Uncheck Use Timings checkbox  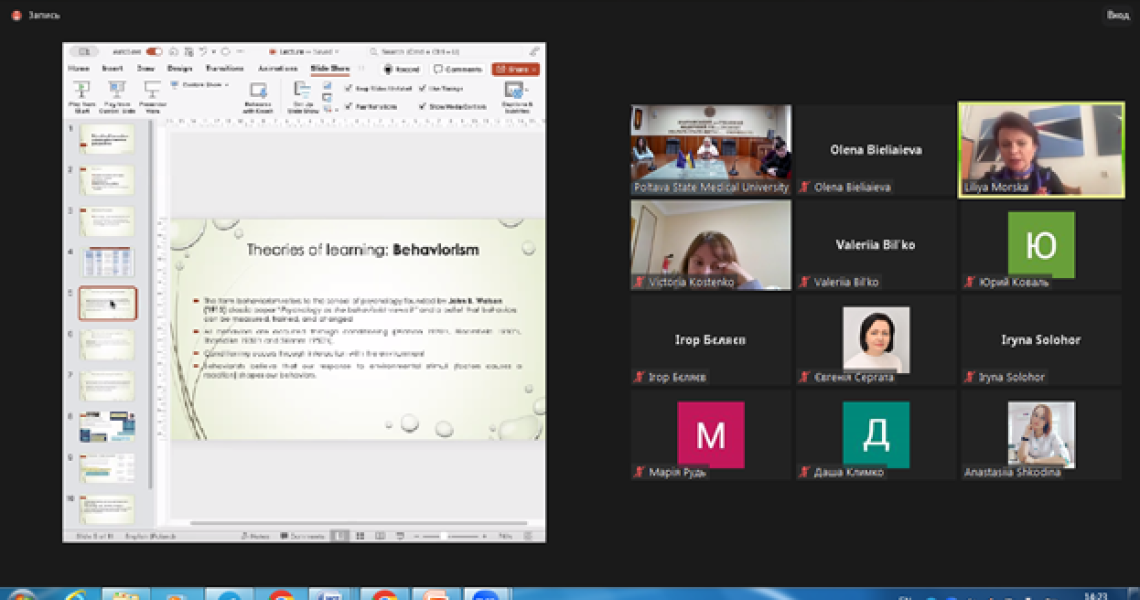[422, 88]
